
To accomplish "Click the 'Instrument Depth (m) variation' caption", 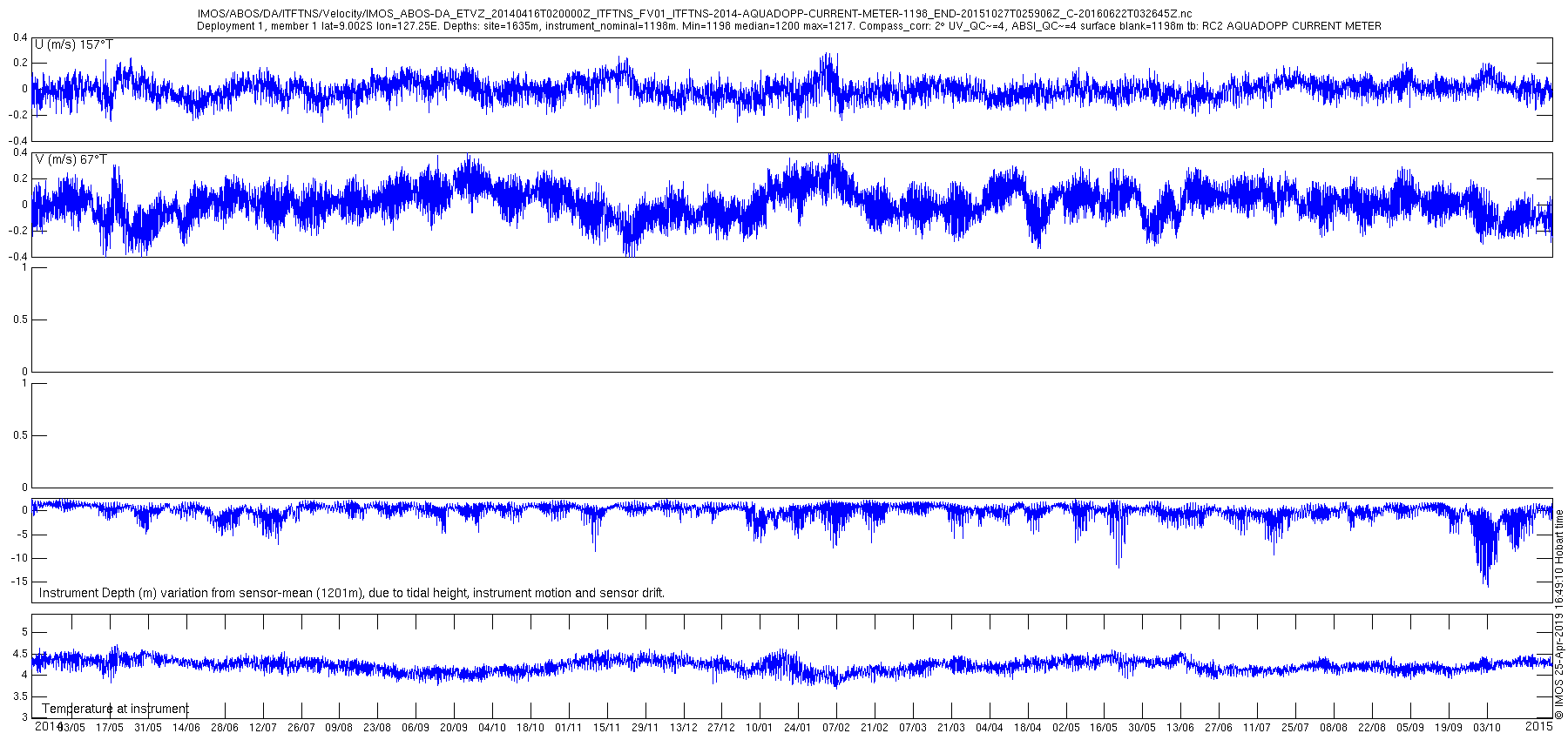I will tap(352, 593).
